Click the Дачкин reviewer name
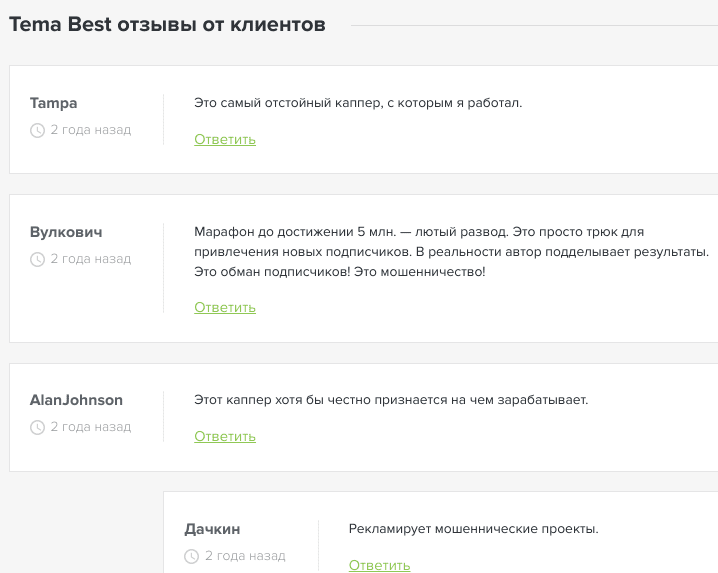The height and width of the screenshot is (573, 718). click(213, 529)
